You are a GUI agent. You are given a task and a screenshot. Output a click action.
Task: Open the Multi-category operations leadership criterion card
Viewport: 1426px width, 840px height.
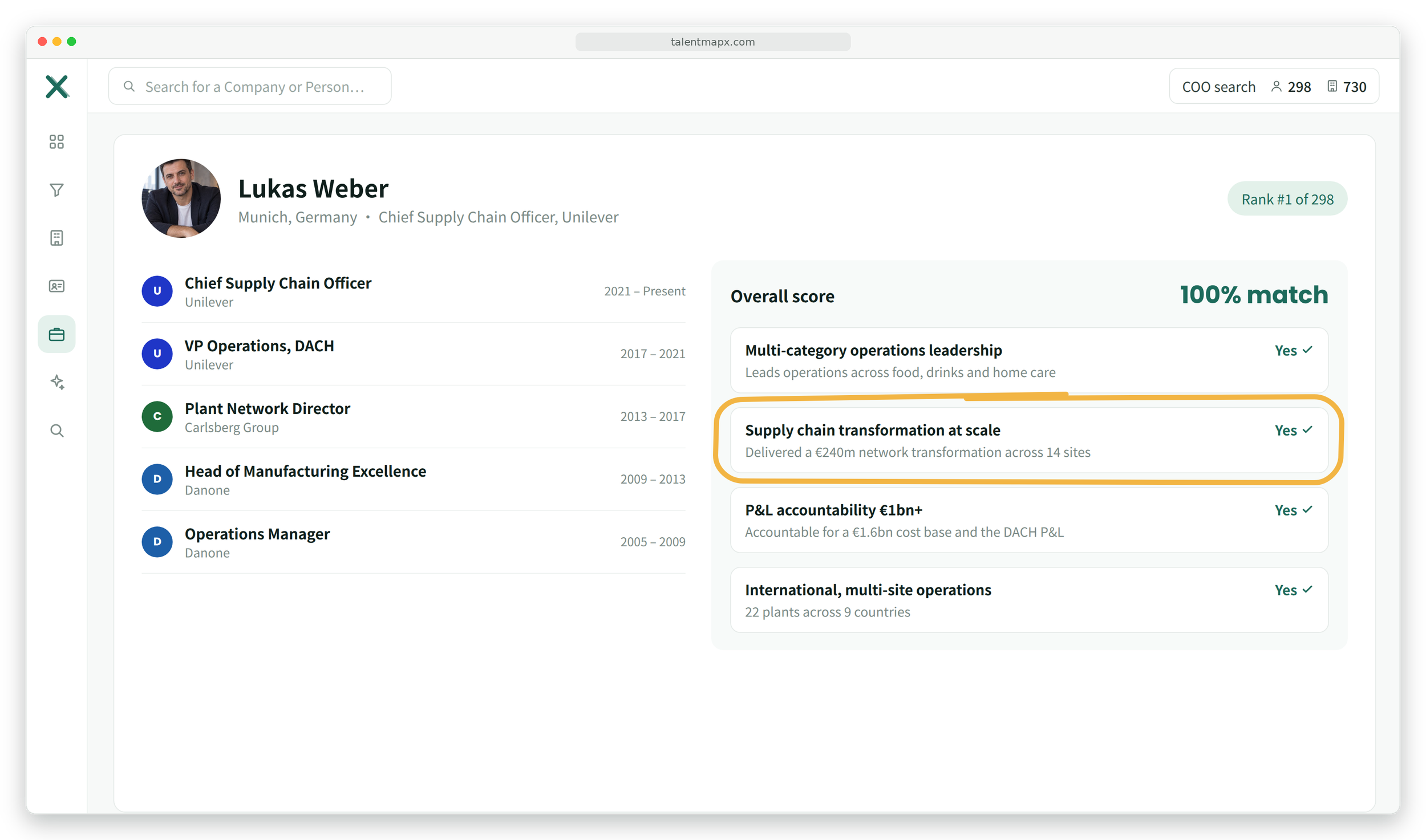[1028, 360]
